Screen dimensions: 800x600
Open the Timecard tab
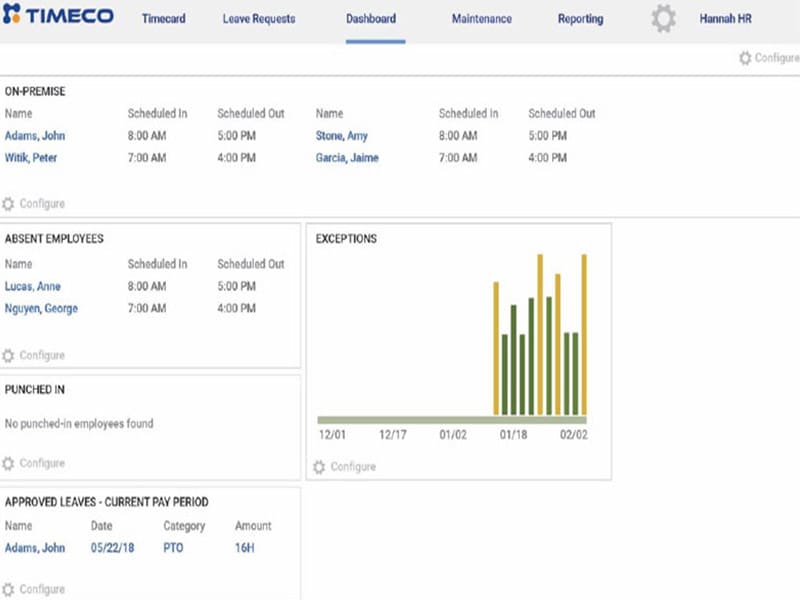163,19
